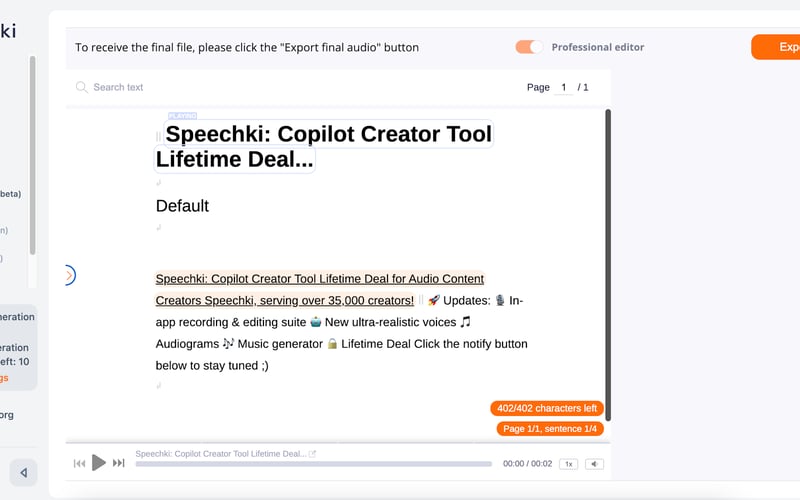This screenshot has height=500, width=800.
Task: Click the highlighted sentence about 35,000 creators
Action: 320,289
